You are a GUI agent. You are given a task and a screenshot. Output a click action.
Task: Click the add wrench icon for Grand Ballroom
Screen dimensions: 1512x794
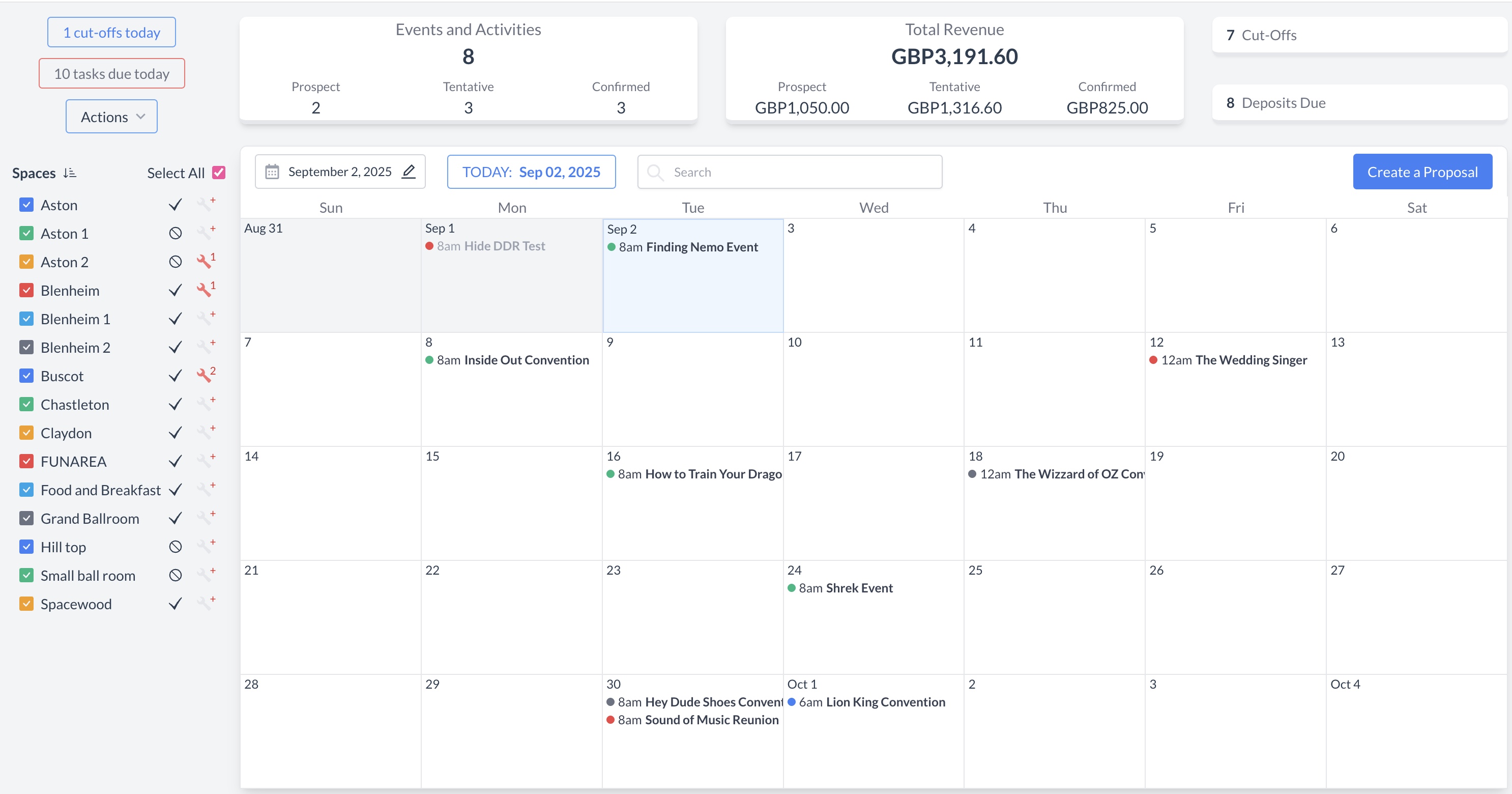205,518
